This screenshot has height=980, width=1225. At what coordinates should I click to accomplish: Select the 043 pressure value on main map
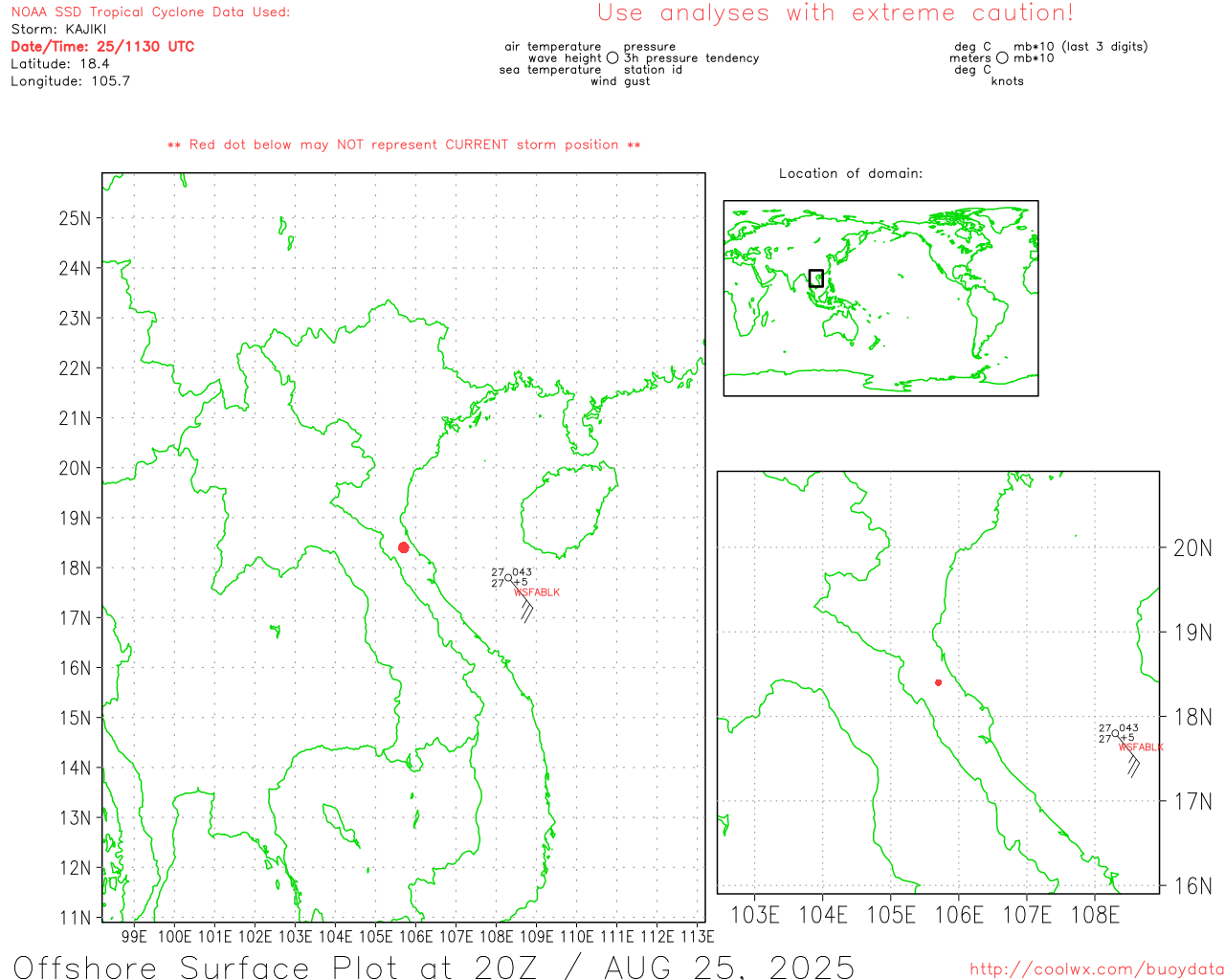[x=522, y=572]
